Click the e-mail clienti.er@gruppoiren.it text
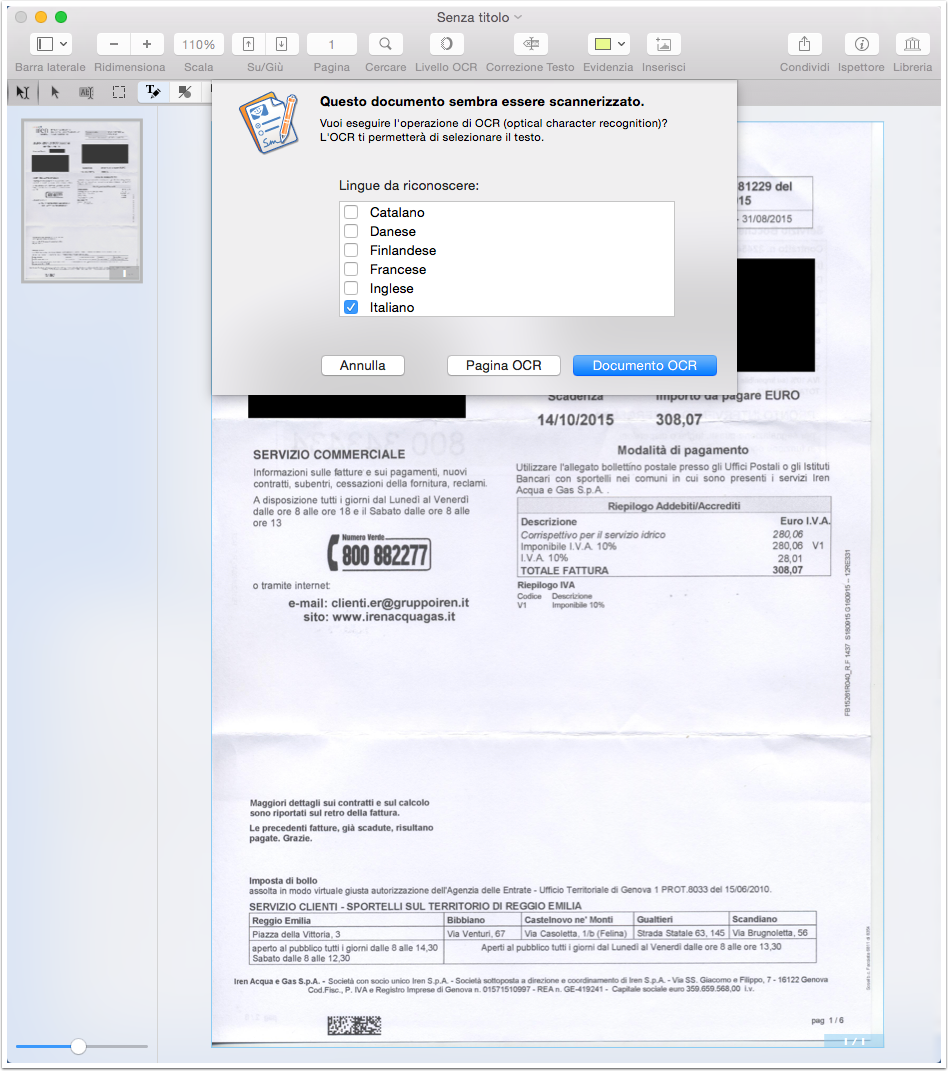 [x=378, y=602]
